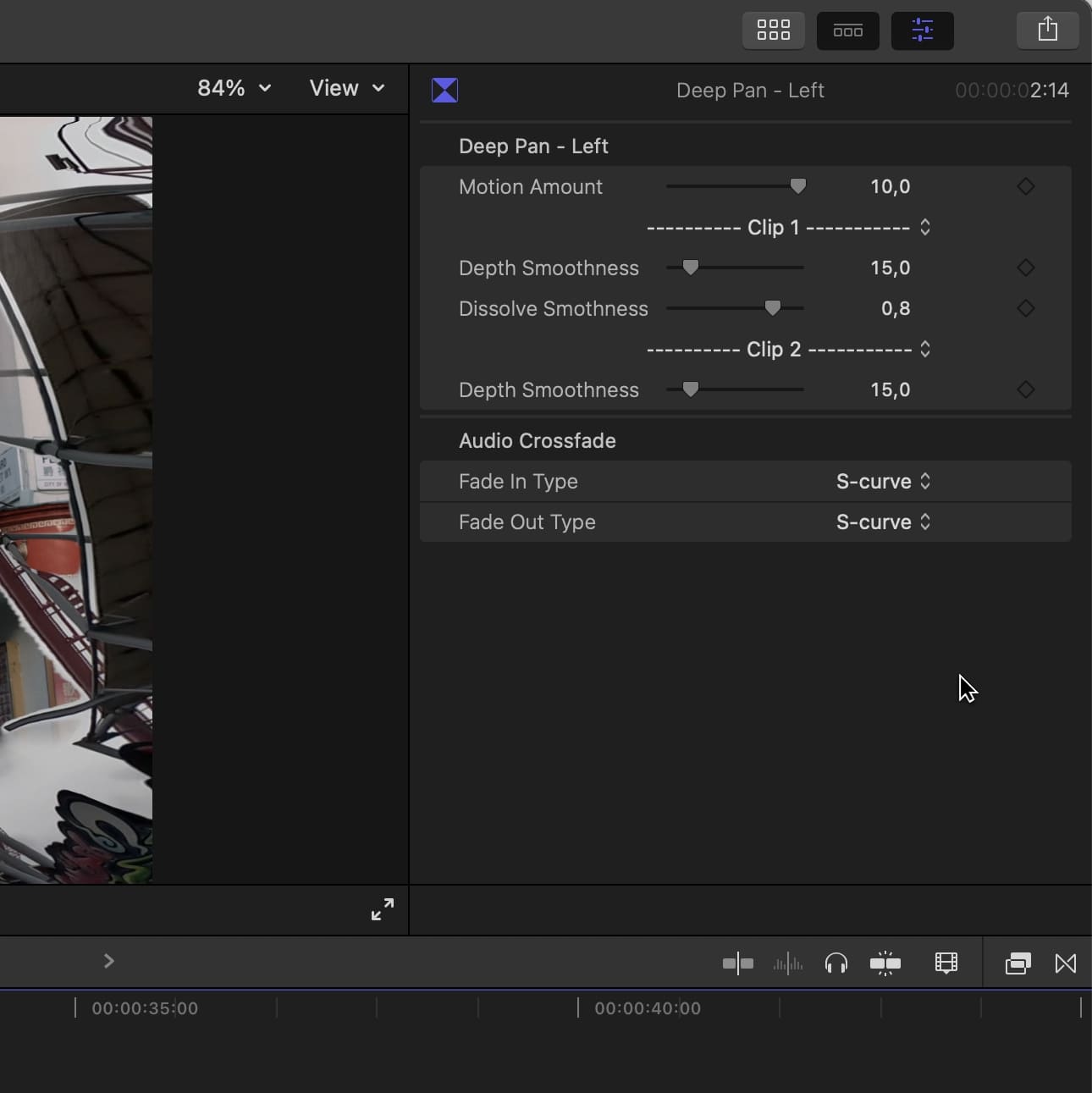1092x1093 pixels.
Task: Click the Share export icon
Action: pyautogui.click(x=1047, y=30)
